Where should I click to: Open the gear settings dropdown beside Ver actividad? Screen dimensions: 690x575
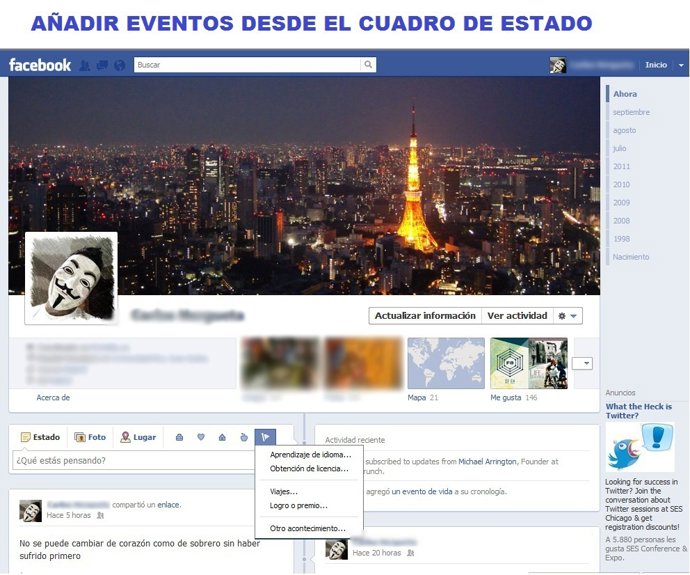(x=568, y=316)
